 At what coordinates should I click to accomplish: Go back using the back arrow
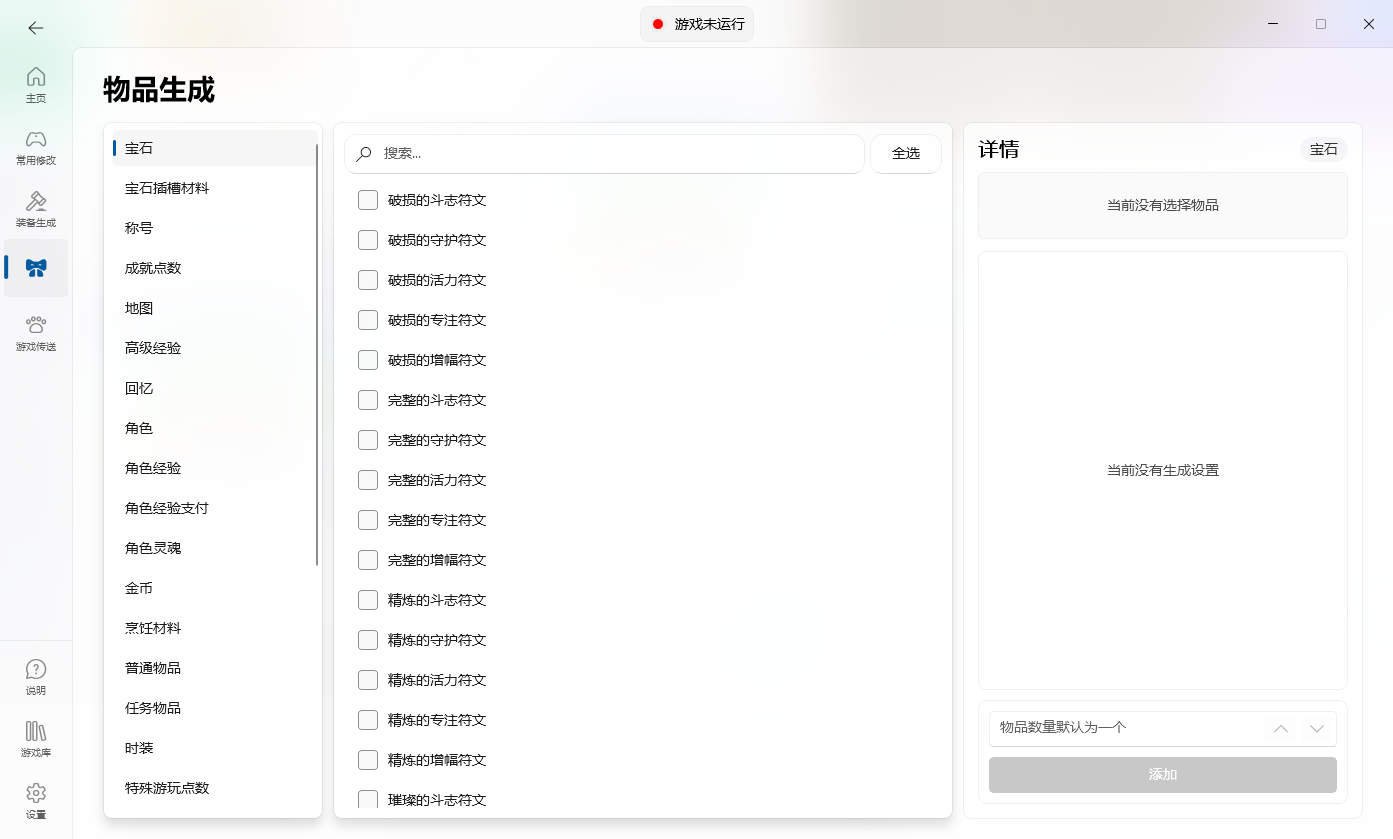pyautogui.click(x=36, y=28)
